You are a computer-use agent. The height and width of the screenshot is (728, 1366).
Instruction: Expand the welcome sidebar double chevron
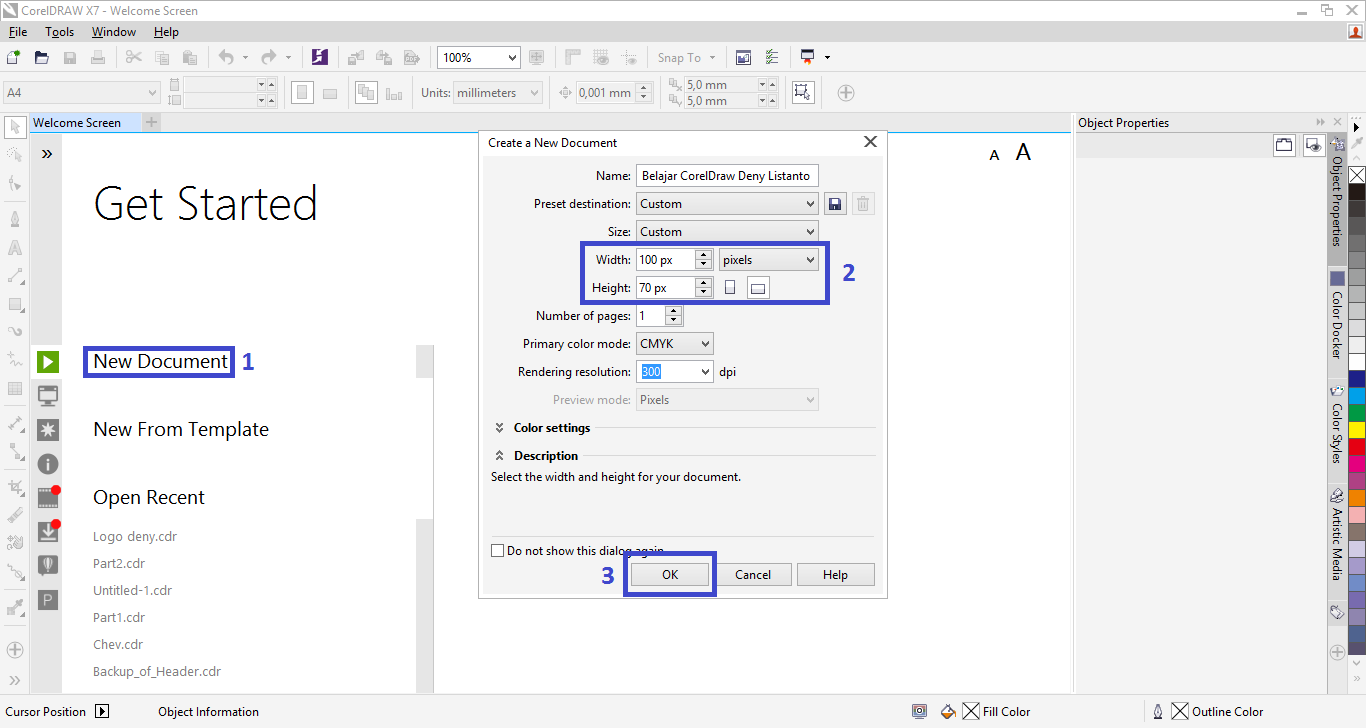click(47, 154)
